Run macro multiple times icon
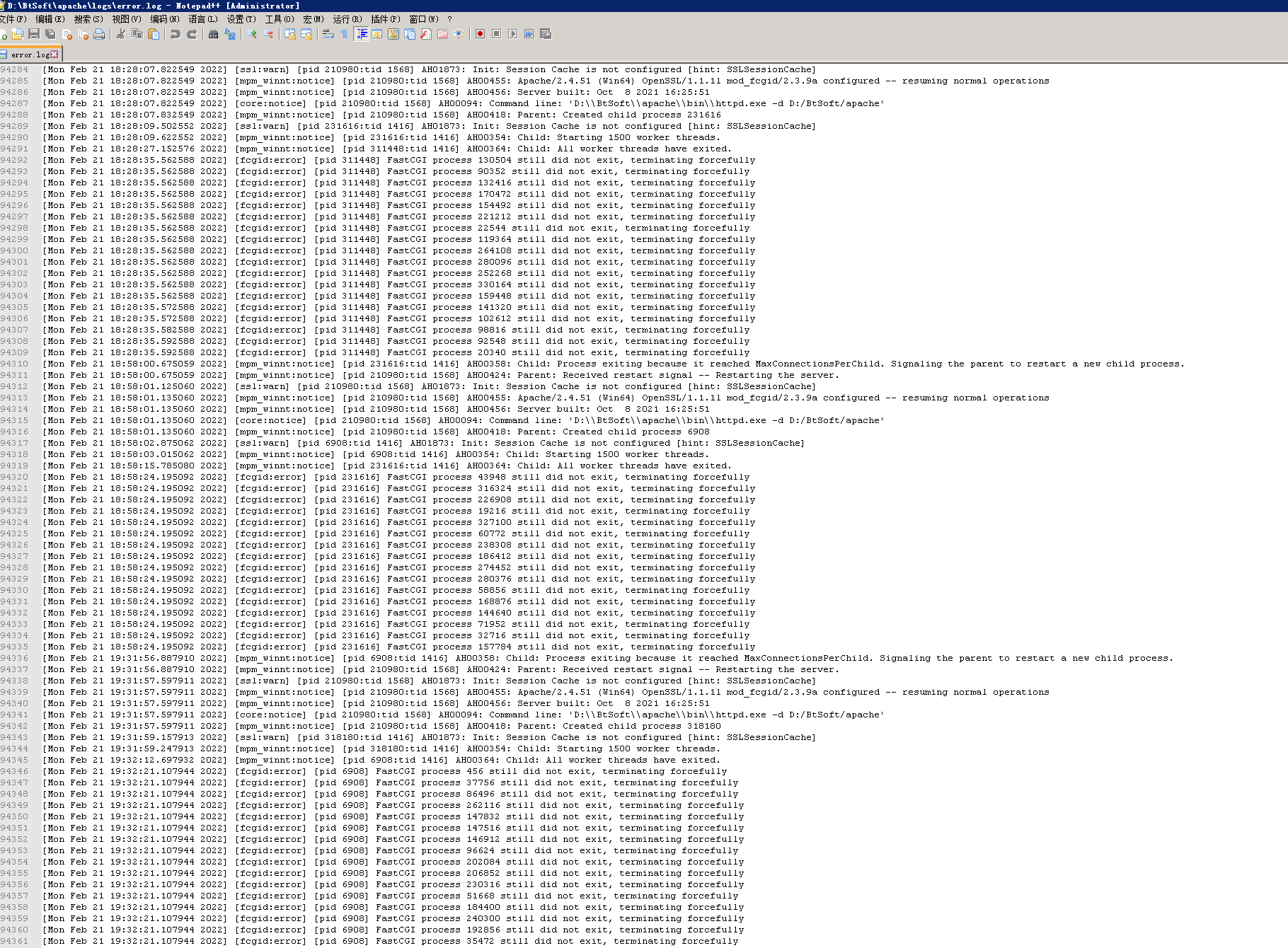The image size is (1288, 948). click(529, 34)
